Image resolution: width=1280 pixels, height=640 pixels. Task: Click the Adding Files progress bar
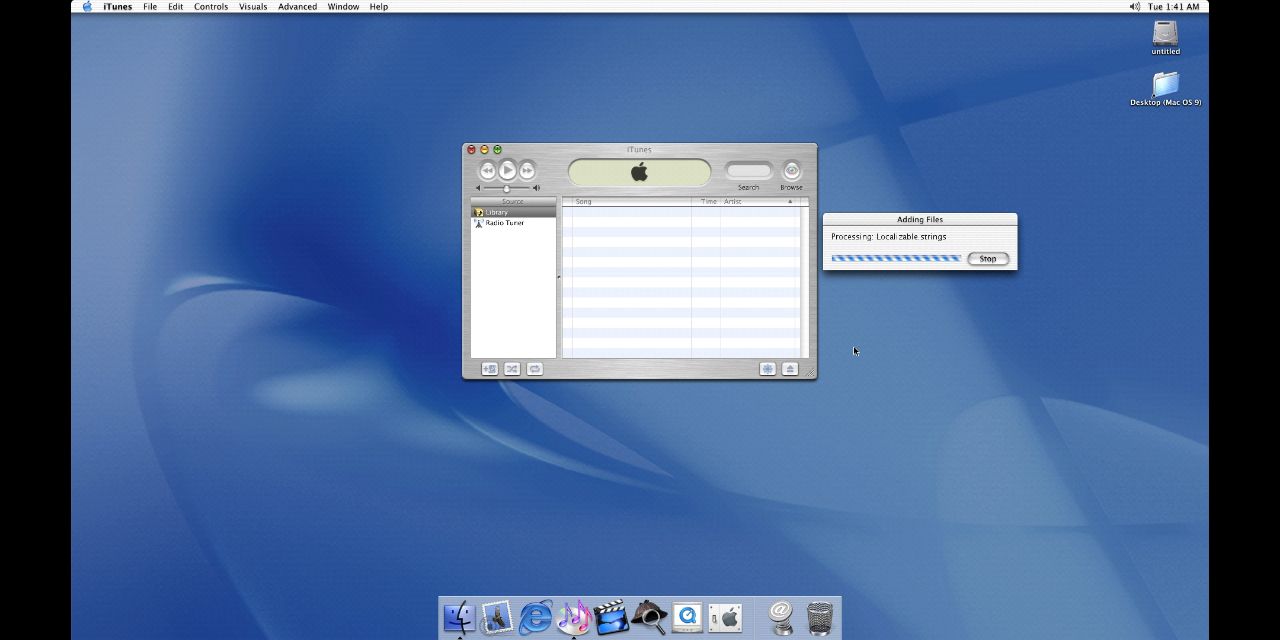point(896,258)
